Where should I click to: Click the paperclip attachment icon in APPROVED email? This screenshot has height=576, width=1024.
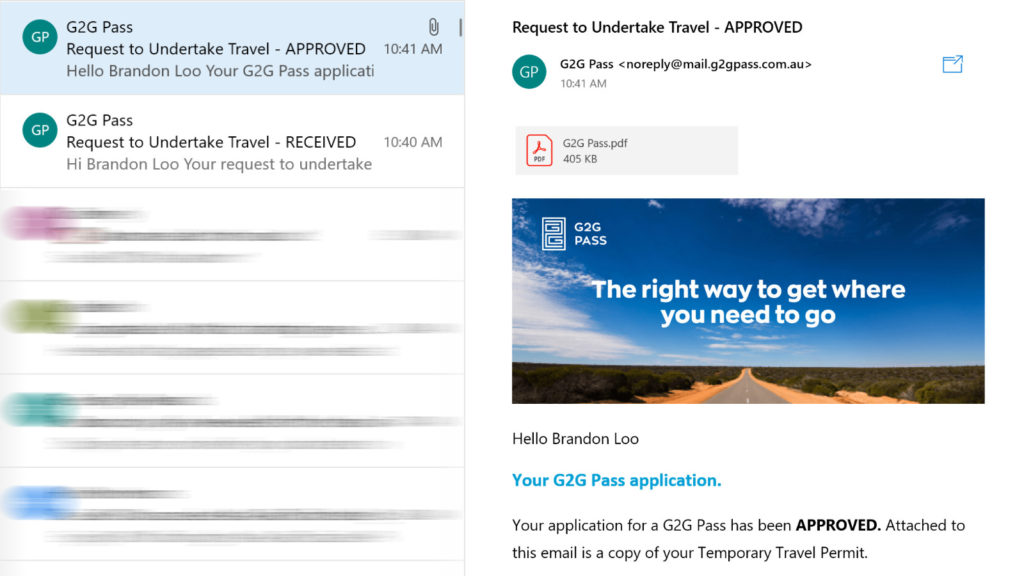[434, 27]
